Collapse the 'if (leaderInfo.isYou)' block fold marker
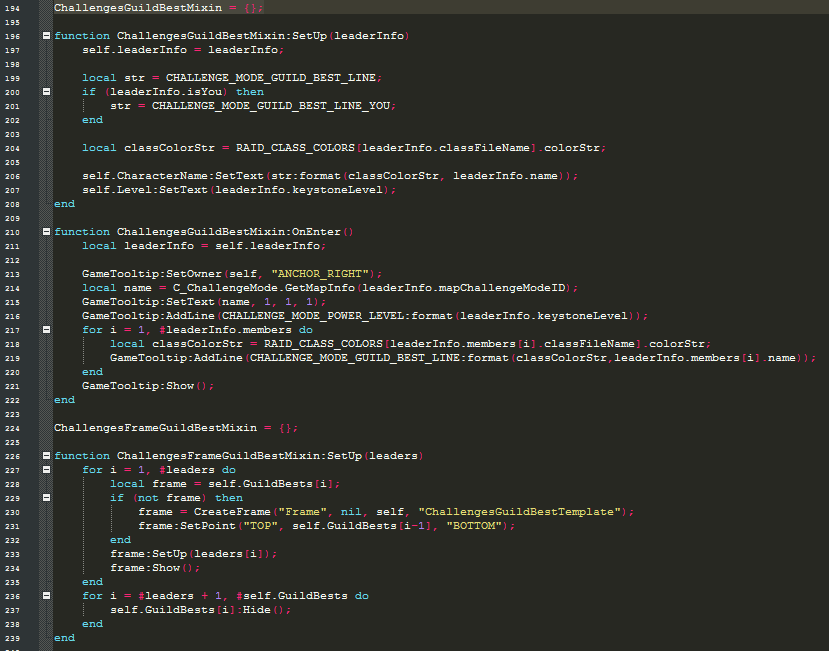 46,92
